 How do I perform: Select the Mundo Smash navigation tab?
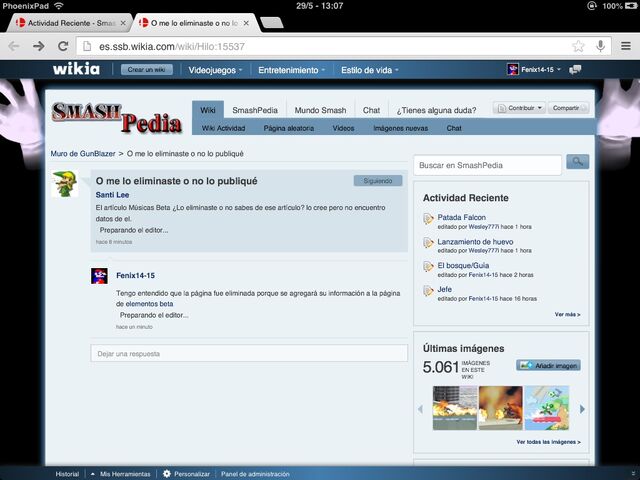(x=320, y=110)
